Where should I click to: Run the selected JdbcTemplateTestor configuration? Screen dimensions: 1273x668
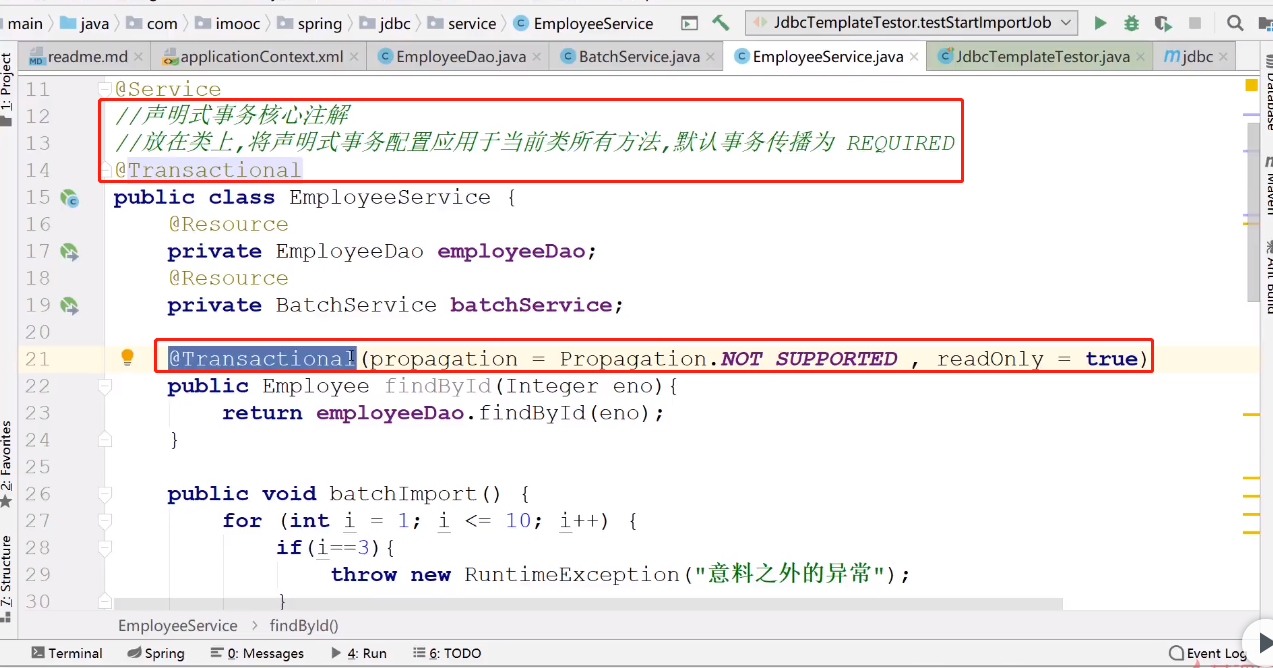(1101, 23)
